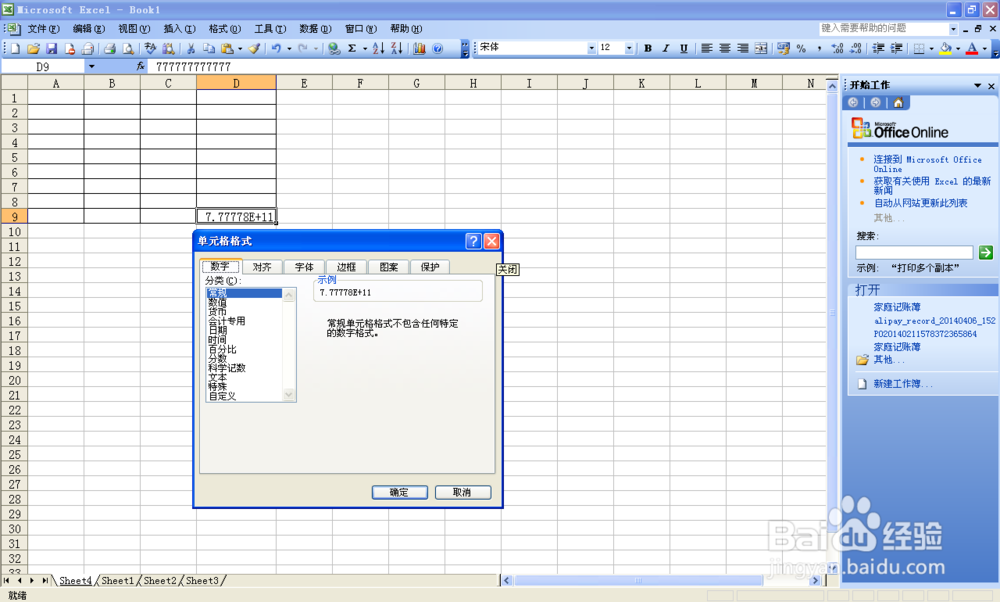Copy selection with the copy icon
The width and height of the screenshot is (1000, 602).
(209, 48)
